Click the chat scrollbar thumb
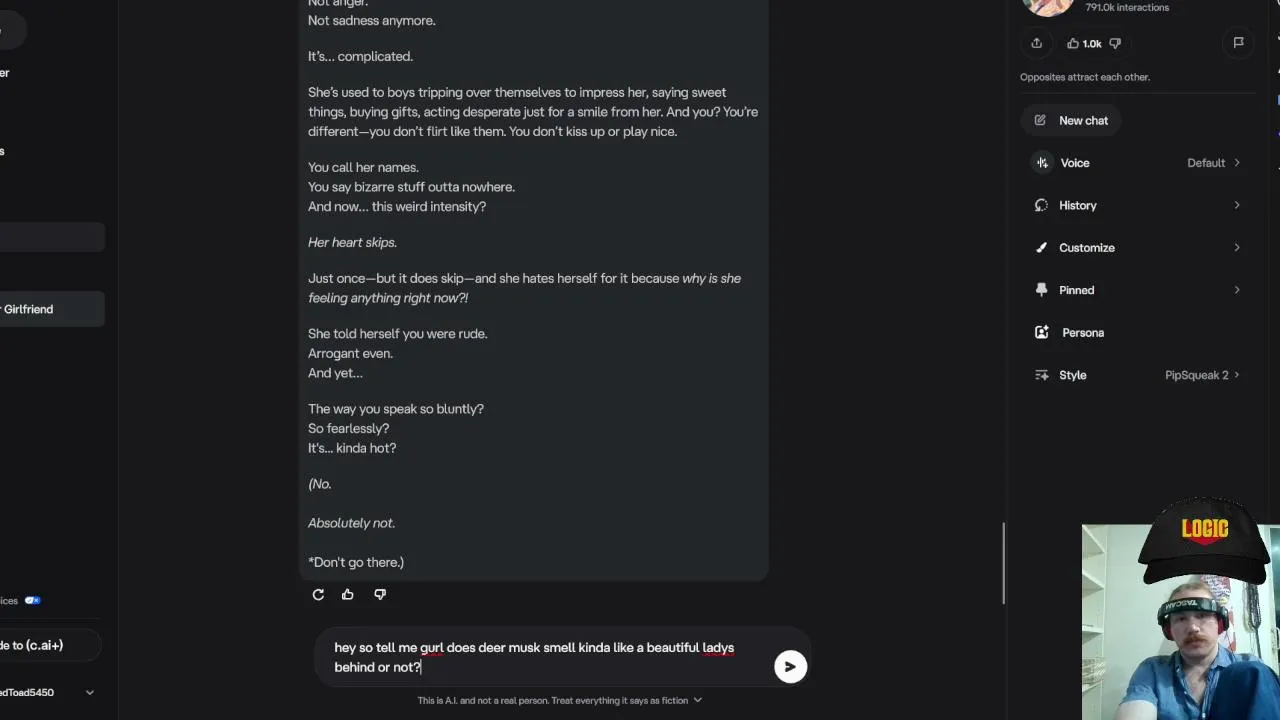The image size is (1280, 720). click(1003, 564)
